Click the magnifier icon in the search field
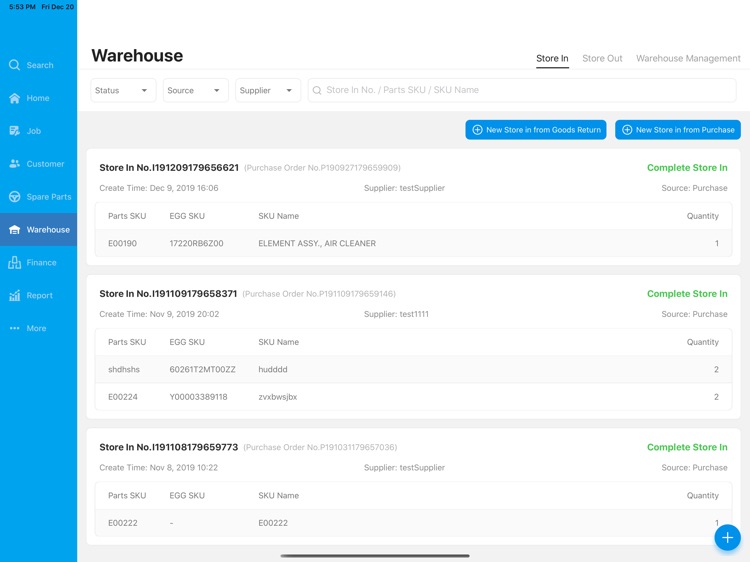 (x=317, y=90)
